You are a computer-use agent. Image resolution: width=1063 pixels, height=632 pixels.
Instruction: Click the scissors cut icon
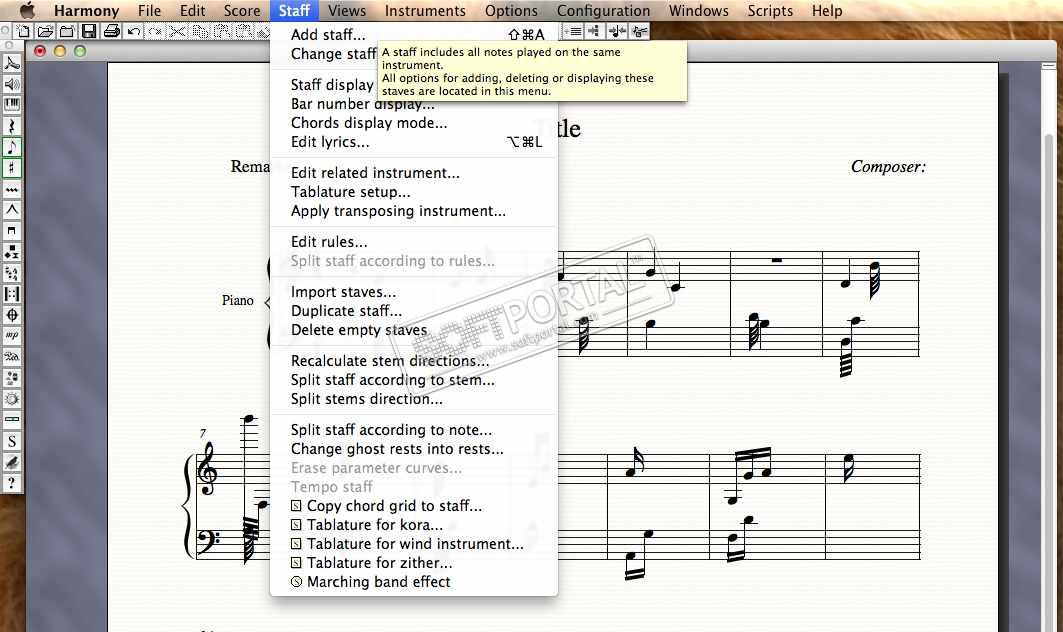click(177, 31)
